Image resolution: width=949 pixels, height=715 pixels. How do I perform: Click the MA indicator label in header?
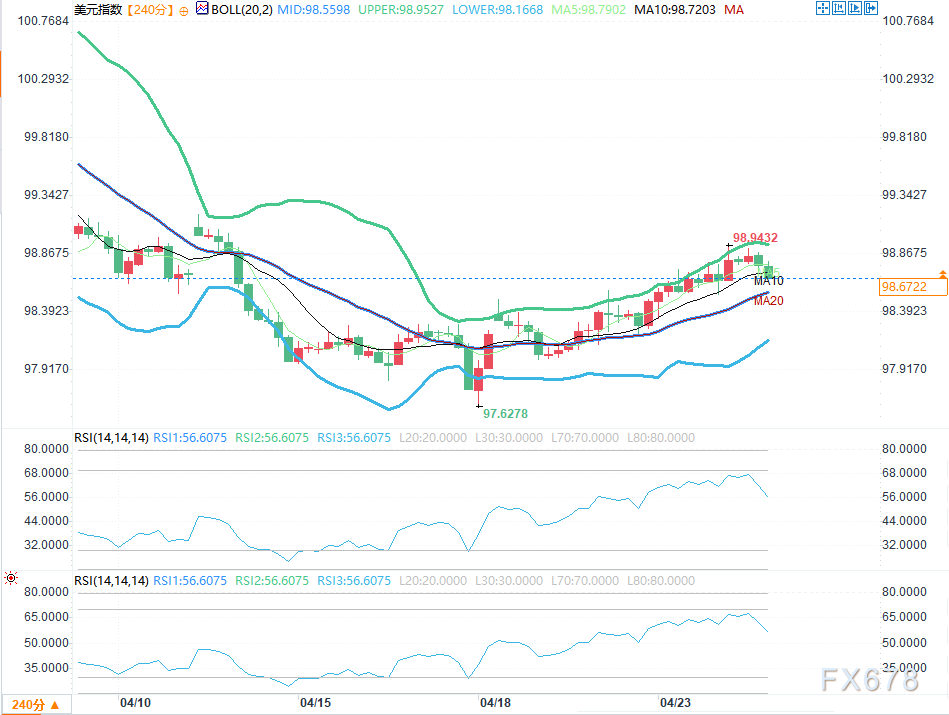point(734,9)
